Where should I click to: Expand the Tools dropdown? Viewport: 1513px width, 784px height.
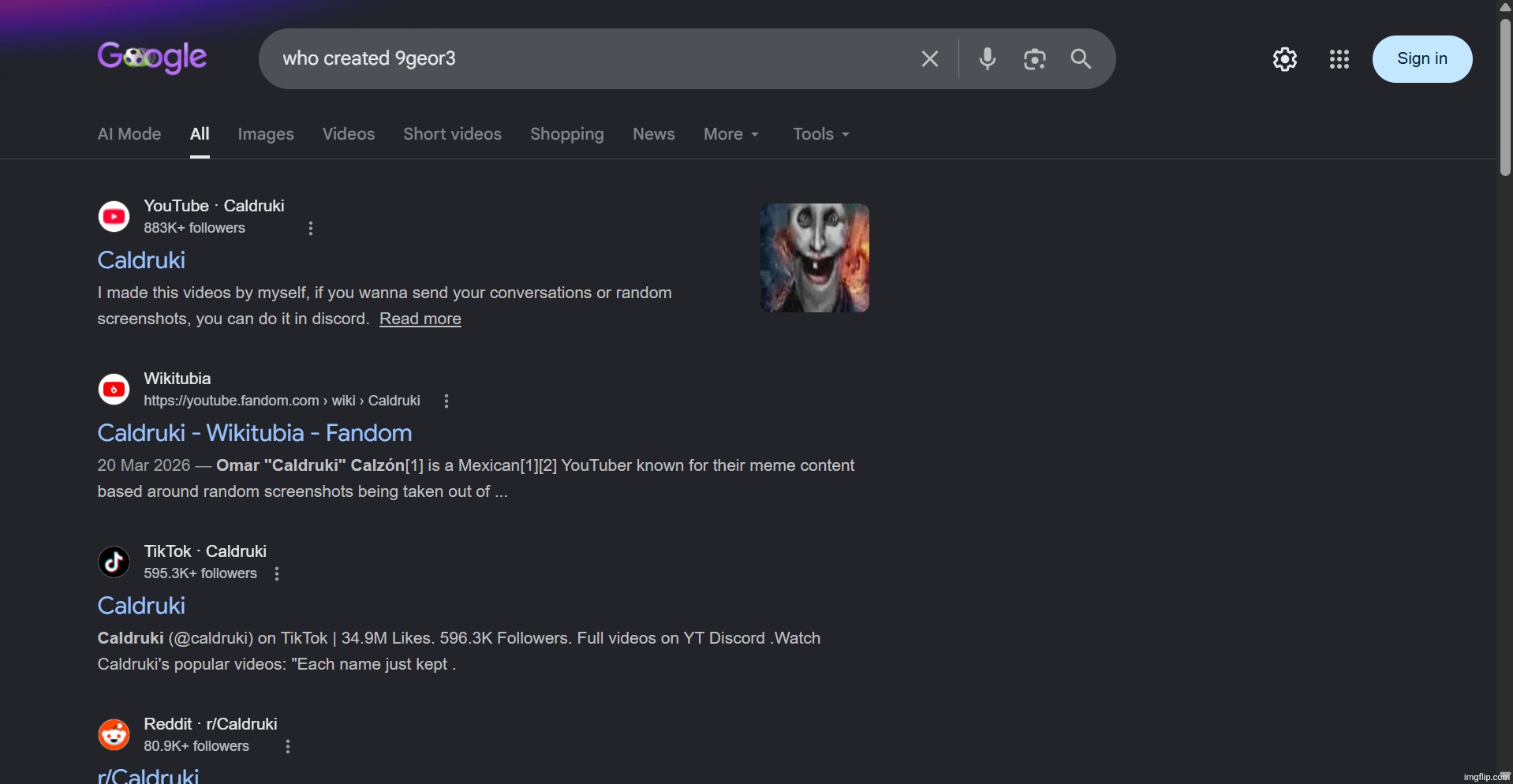821,134
